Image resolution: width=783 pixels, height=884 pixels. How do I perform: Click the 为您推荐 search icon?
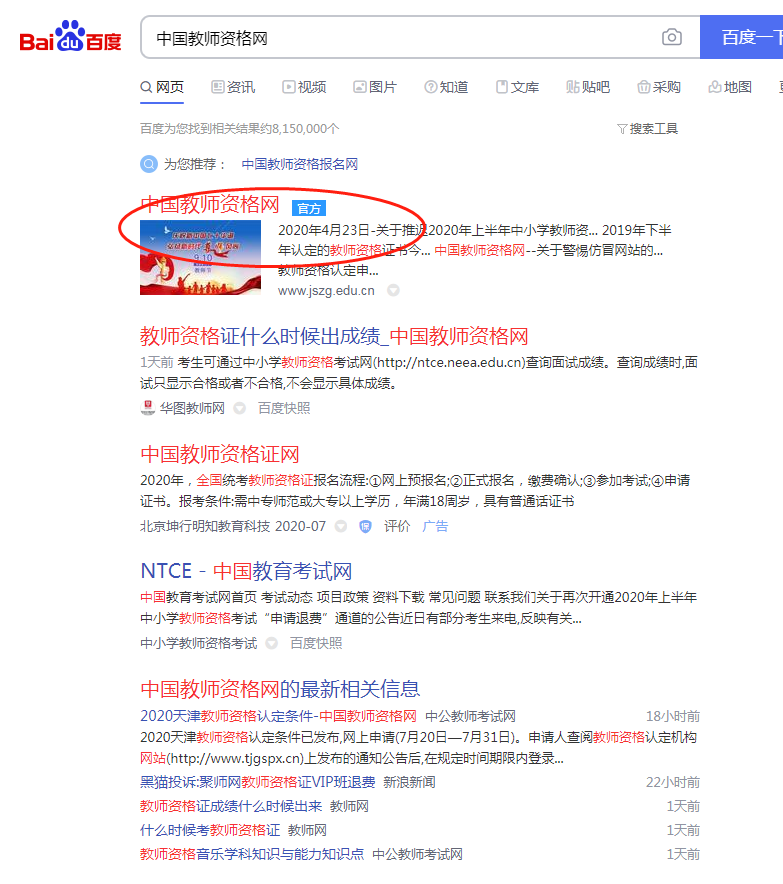click(x=149, y=164)
